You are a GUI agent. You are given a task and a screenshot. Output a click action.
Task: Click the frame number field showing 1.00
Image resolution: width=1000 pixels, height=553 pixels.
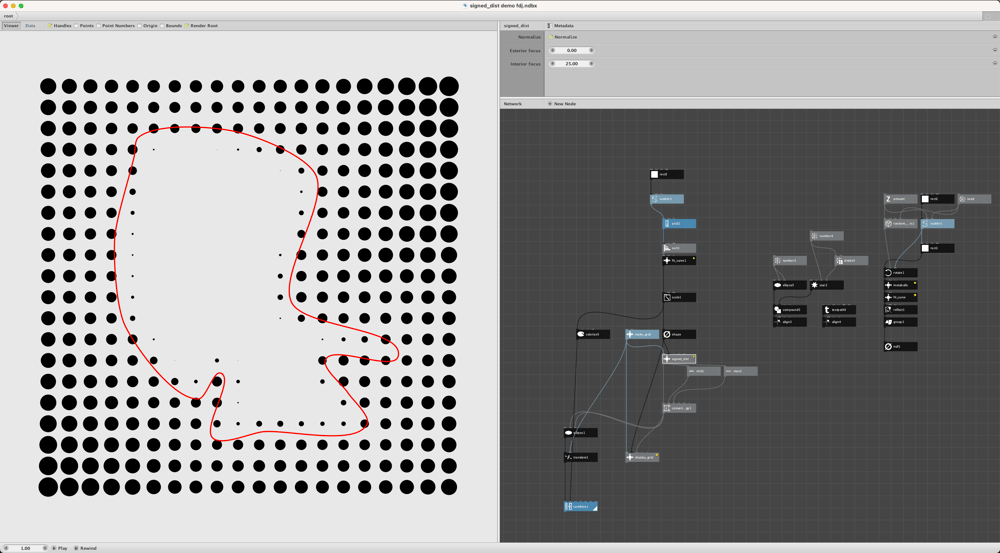(x=25, y=548)
